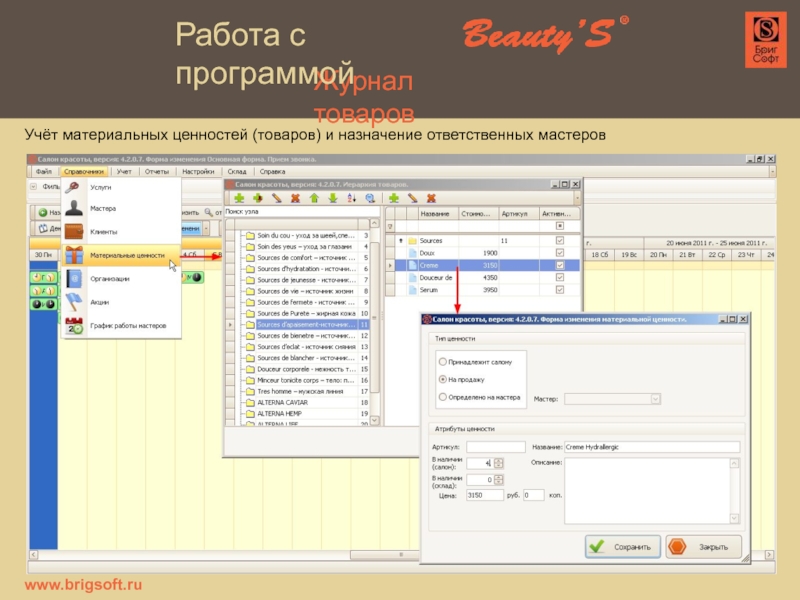Viewport: 800px width, 600px height.
Task: Click the second pencil edit-item icon
Action: [412, 198]
